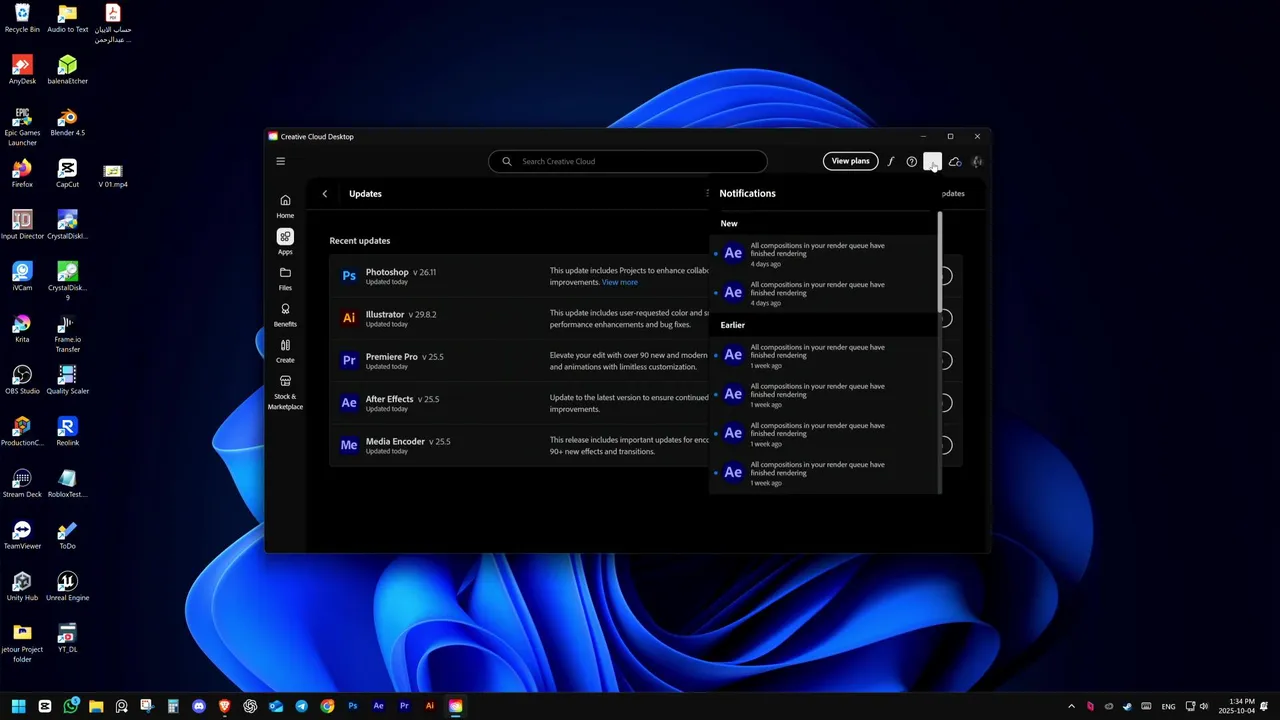Screen dimensions: 1280x720
Task: Open ChatGPT from the taskbar
Action: click(250, 706)
